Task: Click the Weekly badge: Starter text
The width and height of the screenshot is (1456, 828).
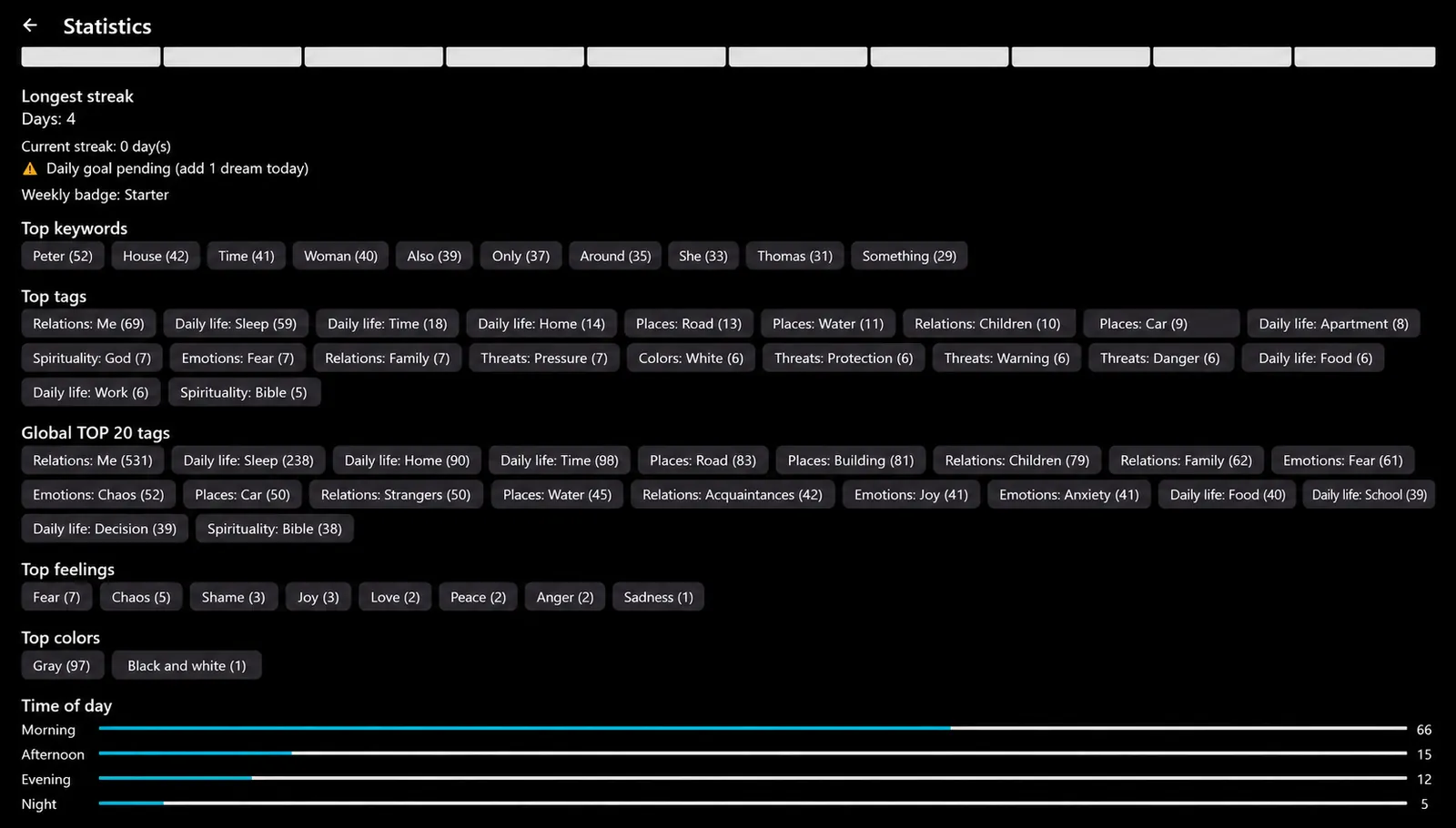Action: (96, 195)
